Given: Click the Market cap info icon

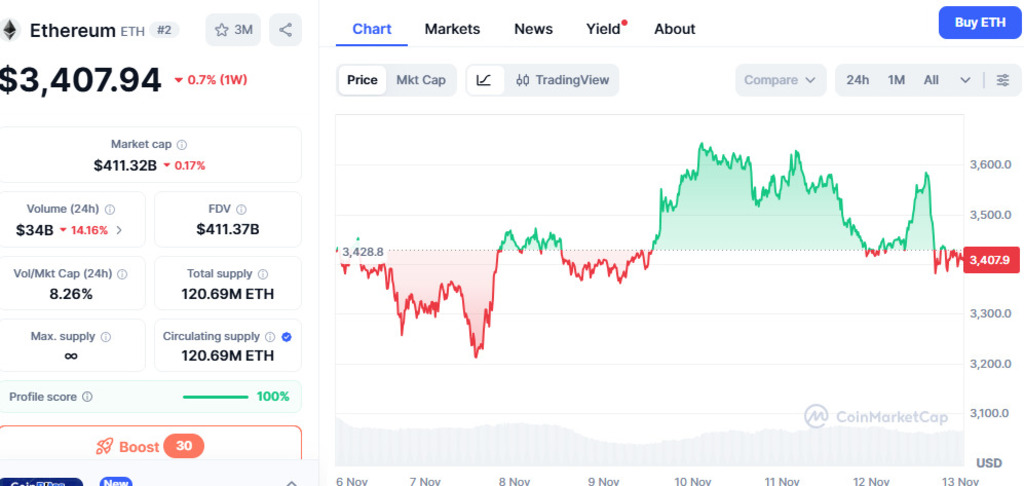Looking at the screenshot, I should pos(182,145).
